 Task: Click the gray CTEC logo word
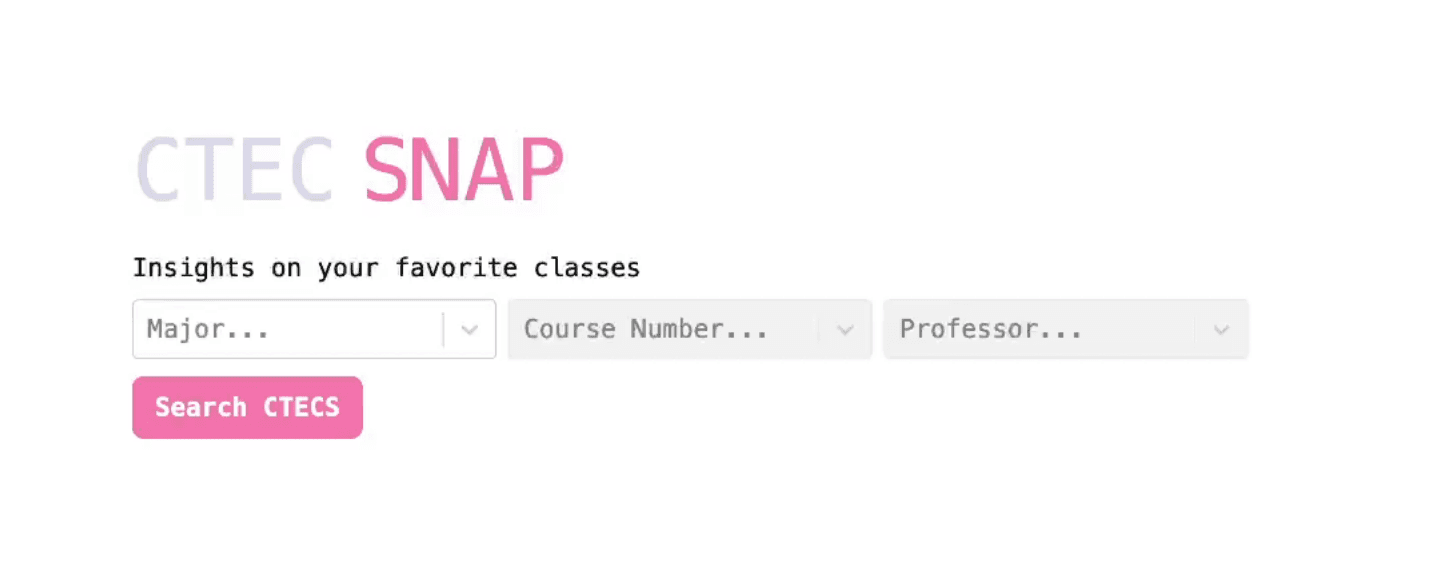[234, 170]
